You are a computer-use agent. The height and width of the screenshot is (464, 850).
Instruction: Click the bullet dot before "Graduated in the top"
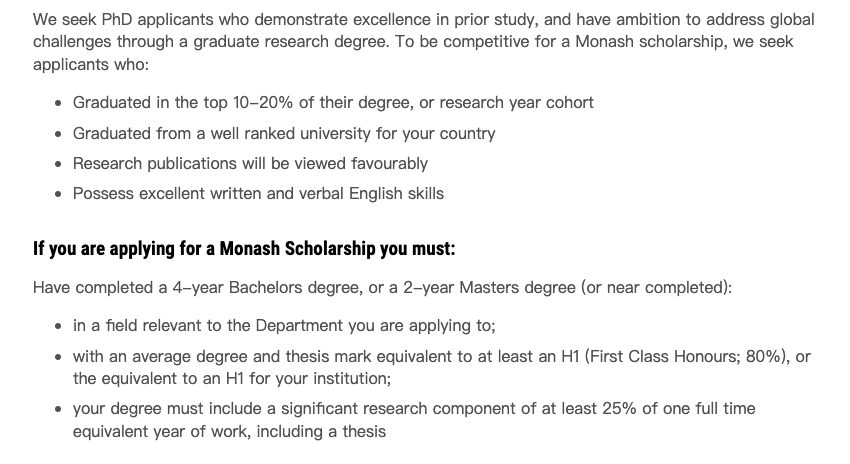[60, 103]
